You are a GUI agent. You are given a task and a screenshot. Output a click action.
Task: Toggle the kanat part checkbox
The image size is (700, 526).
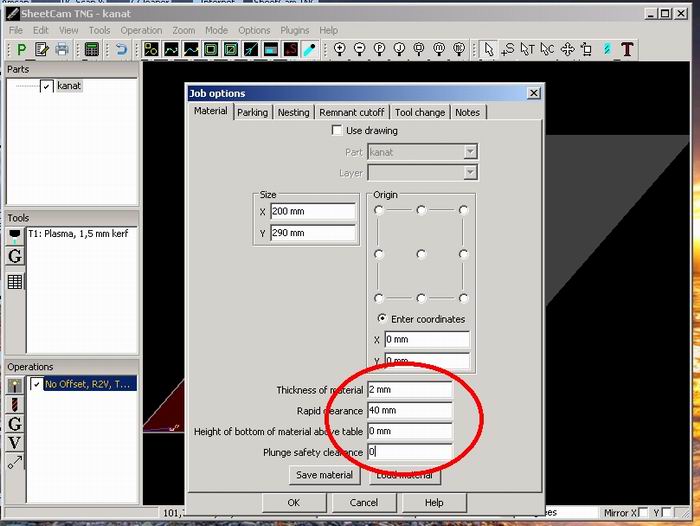point(47,86)
